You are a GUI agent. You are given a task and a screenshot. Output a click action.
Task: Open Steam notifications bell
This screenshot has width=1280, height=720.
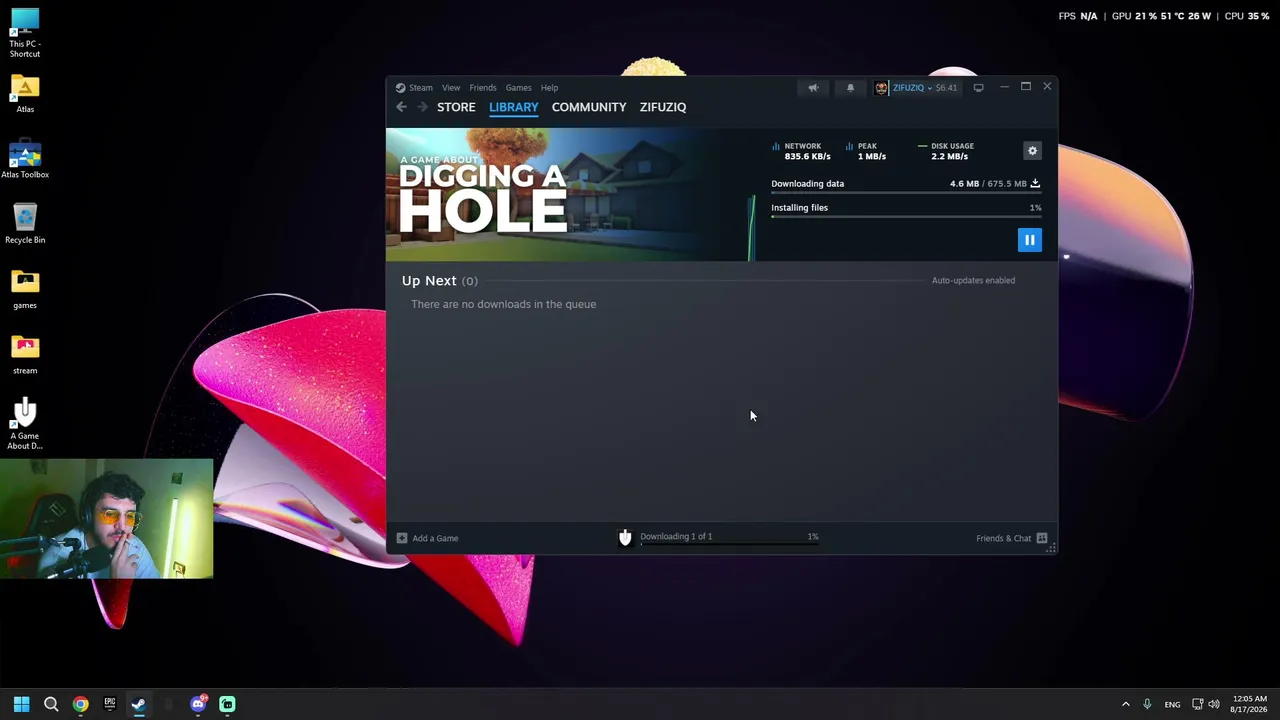pyautogui.click(x=850, y=88)
